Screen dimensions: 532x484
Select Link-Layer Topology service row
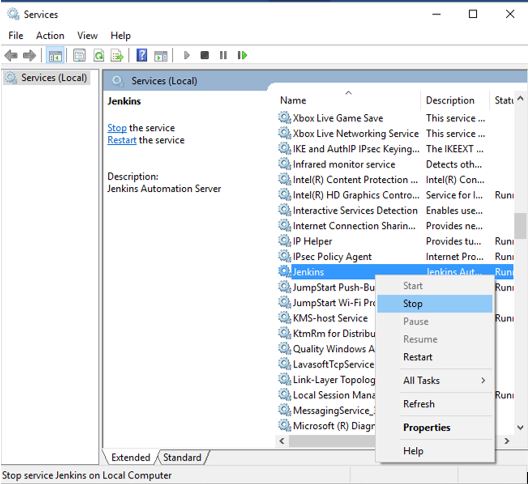click(327, 380)
